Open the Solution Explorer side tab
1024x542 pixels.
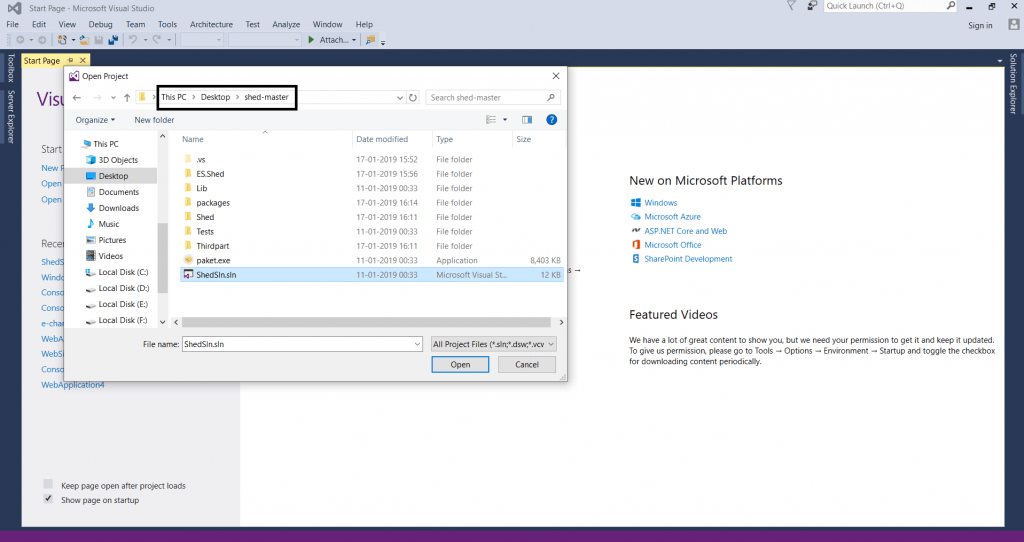pos(1013,84)
